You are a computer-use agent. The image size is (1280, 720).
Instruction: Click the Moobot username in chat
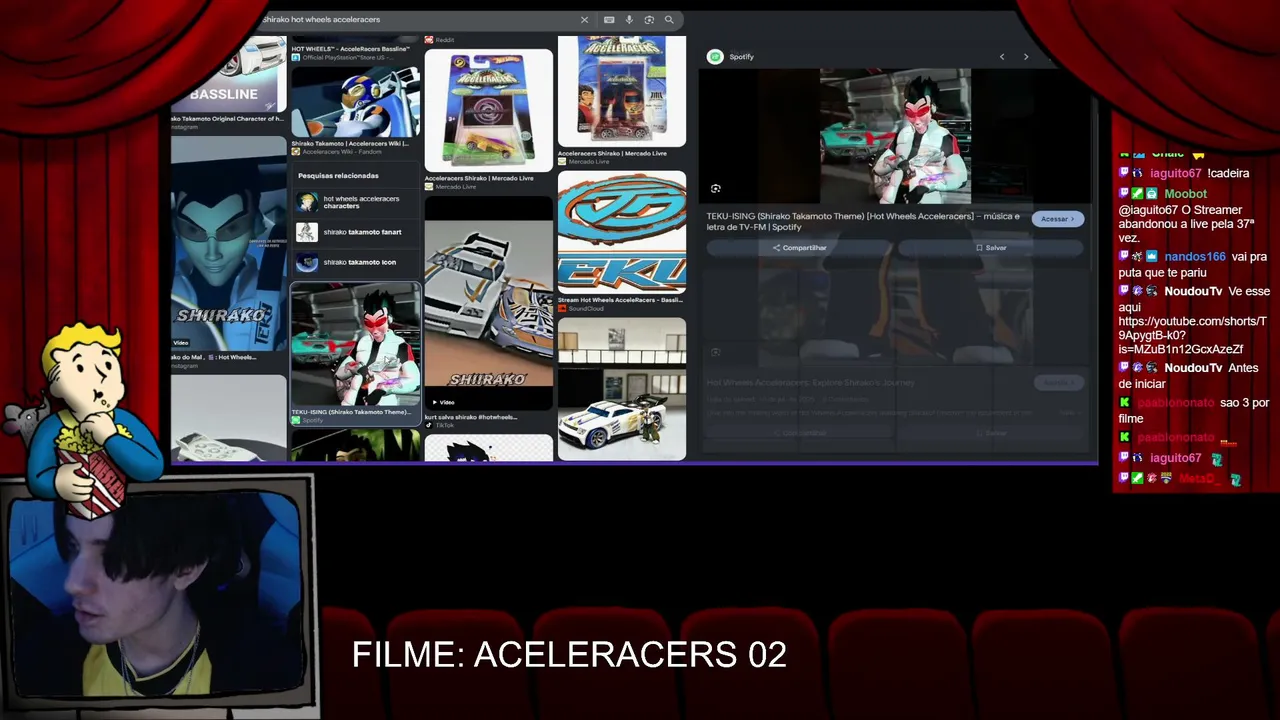click(1185, 194)
